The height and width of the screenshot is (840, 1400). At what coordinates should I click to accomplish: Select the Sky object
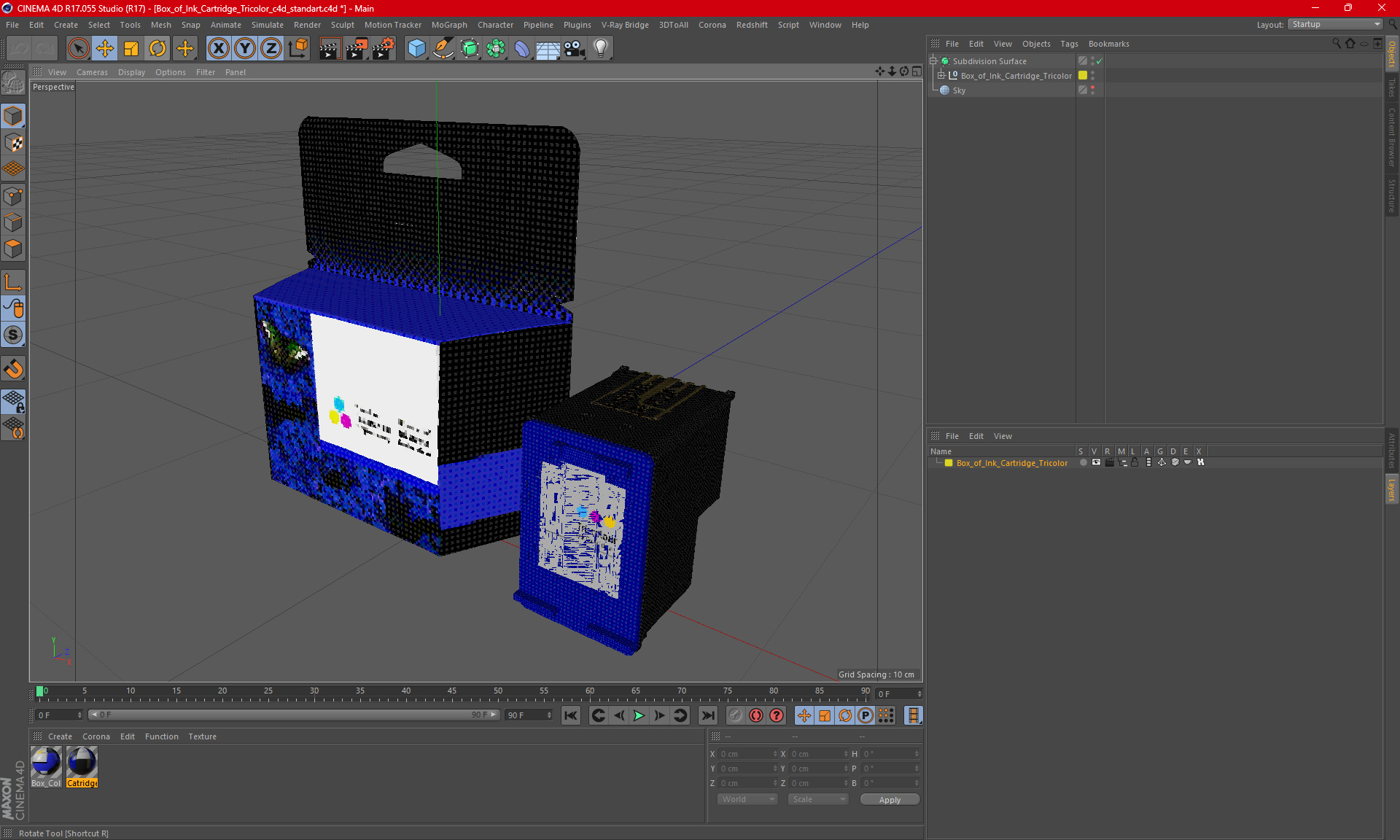tap(959, 90)
